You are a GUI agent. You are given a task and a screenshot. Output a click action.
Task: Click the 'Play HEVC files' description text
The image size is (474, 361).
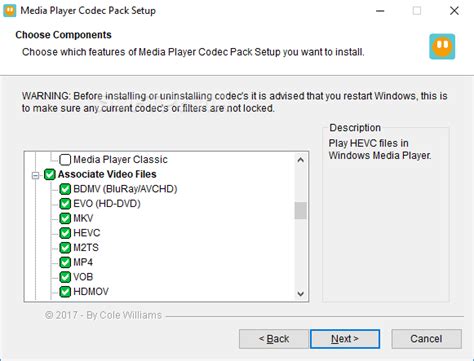click(x=380, y=149)
